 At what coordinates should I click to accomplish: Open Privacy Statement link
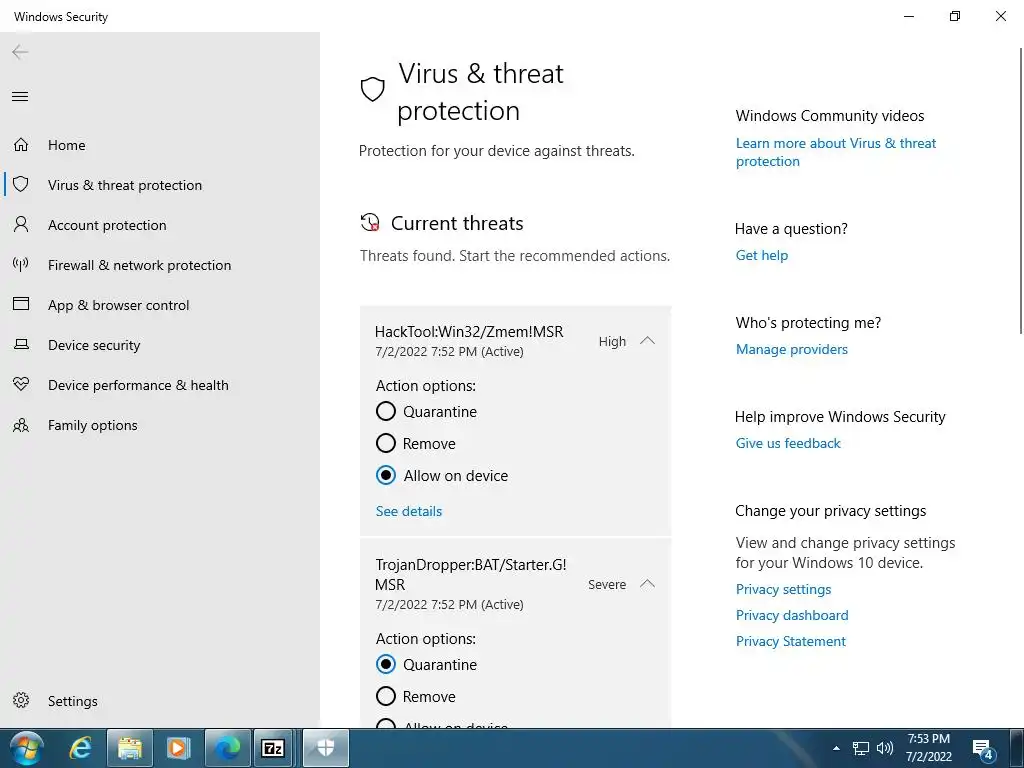click(790, 641)
